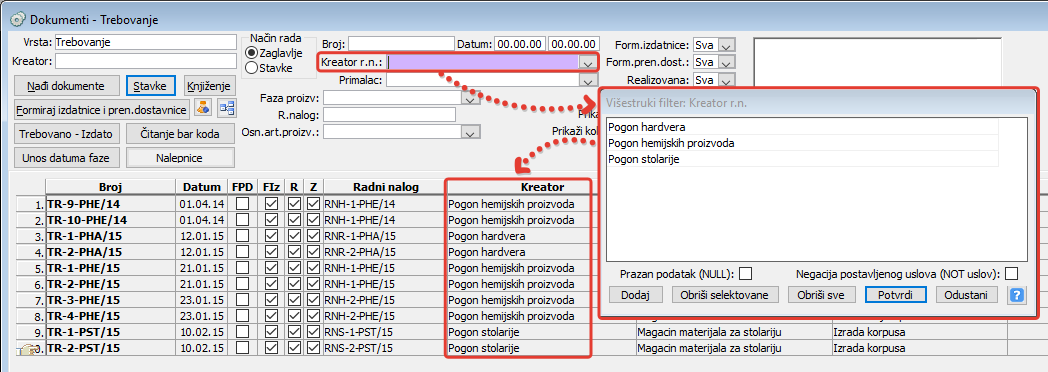Click the Nalepnice button

pyautogui.click(x=180, y=158)
